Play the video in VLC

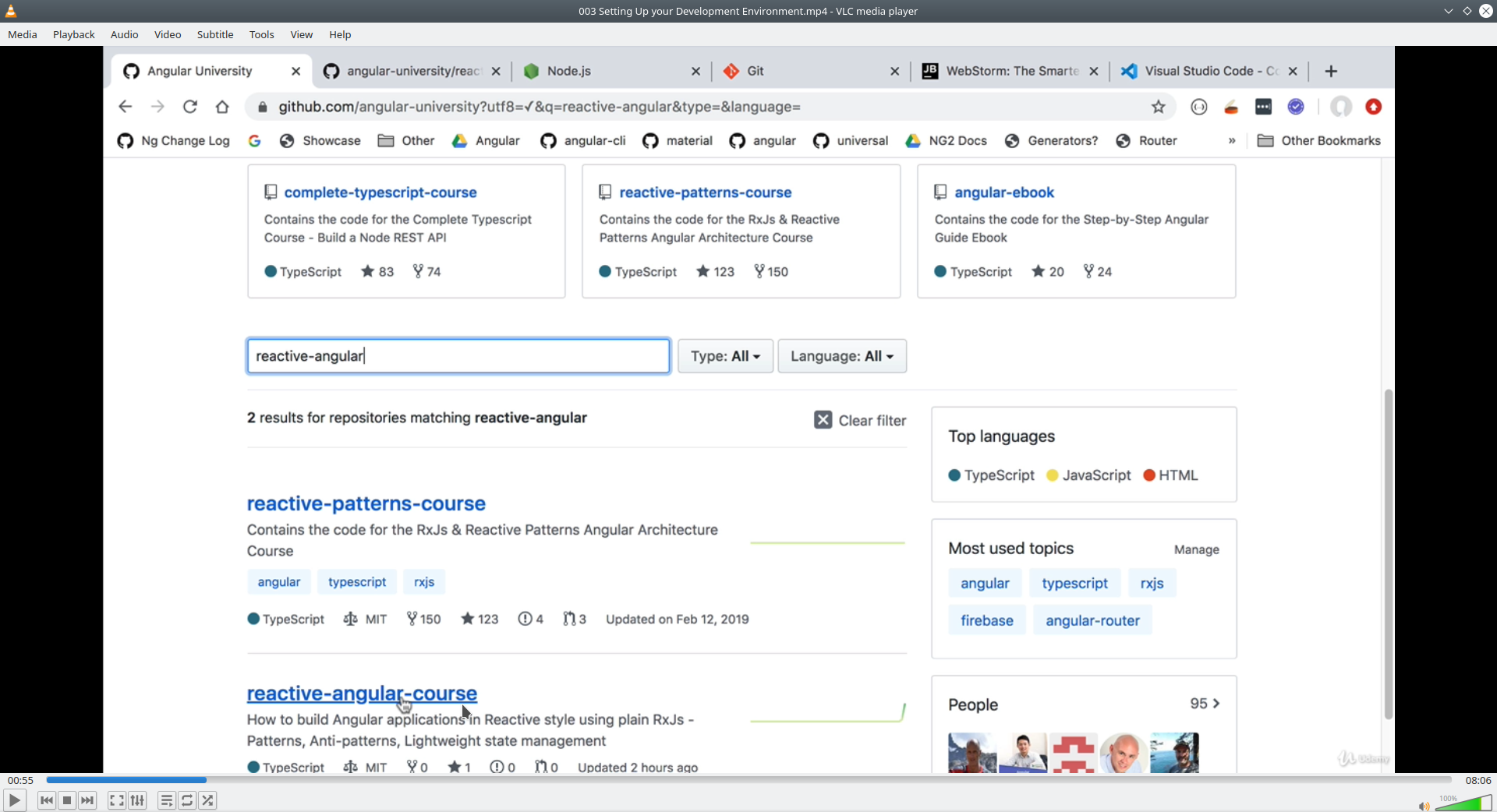[x=14, y=800]
